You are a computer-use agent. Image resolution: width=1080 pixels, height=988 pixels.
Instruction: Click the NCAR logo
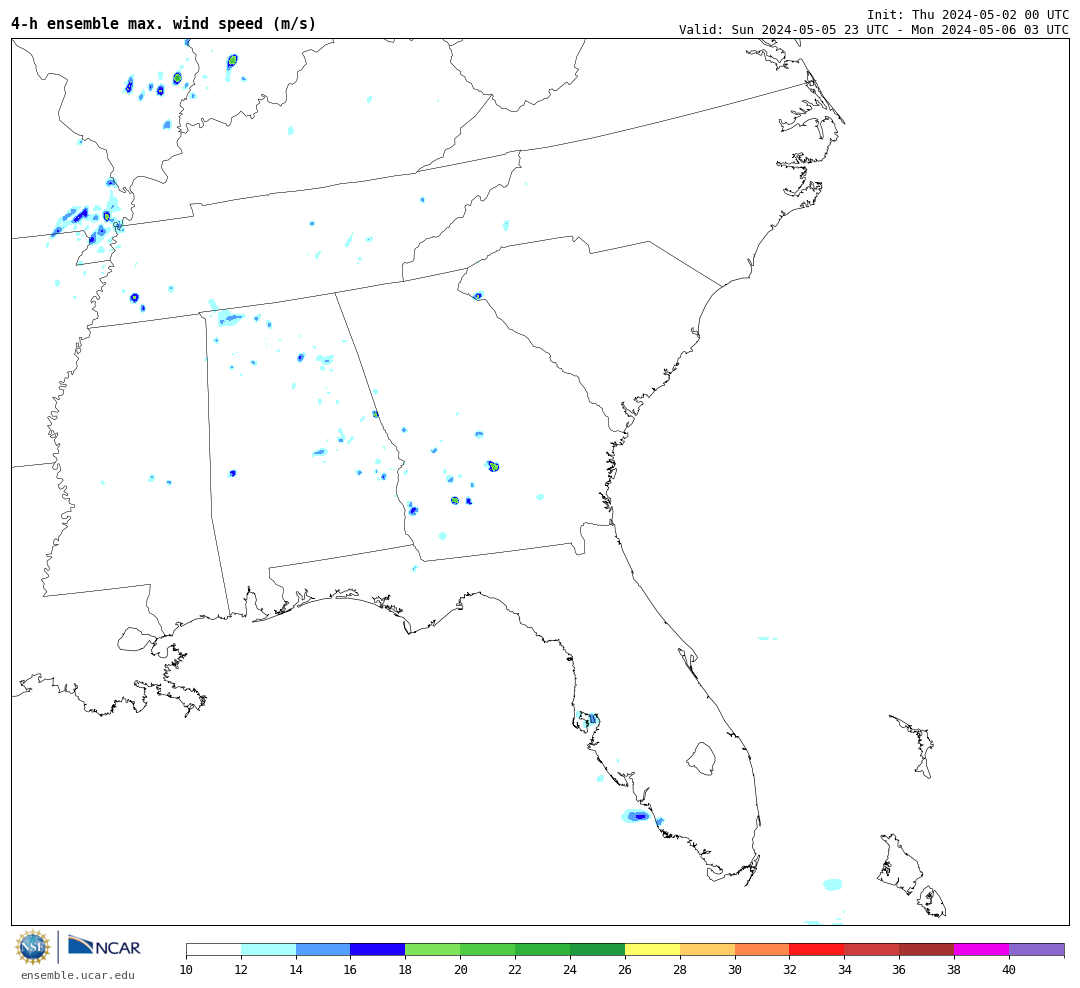click(x=104, y=946)
